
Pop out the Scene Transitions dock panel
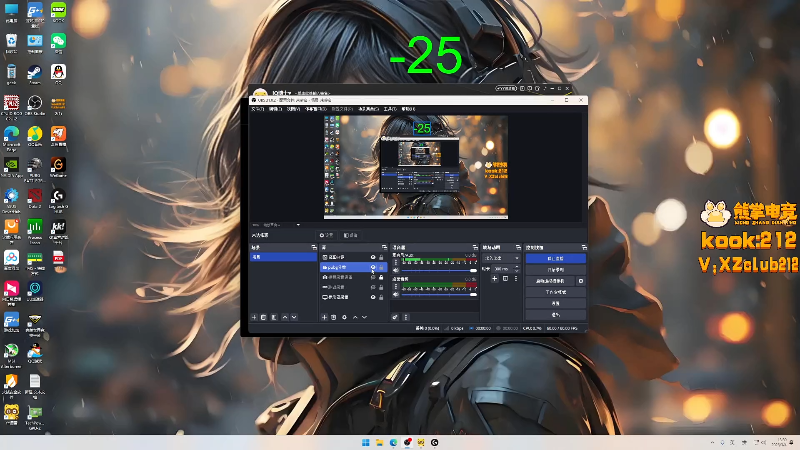[518, 247]
